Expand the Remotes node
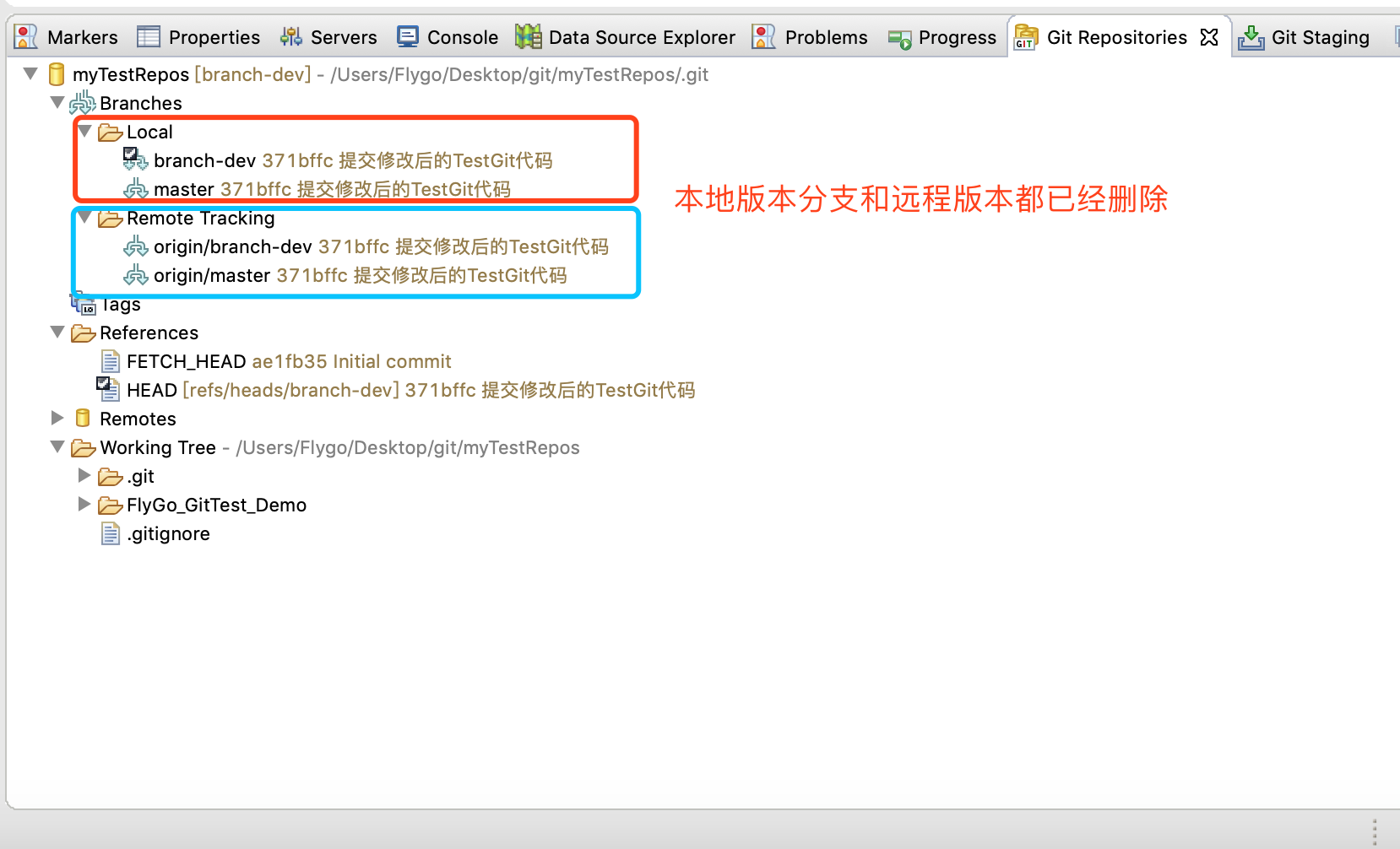Viewport: 1400px width, 849px height. 57,417
